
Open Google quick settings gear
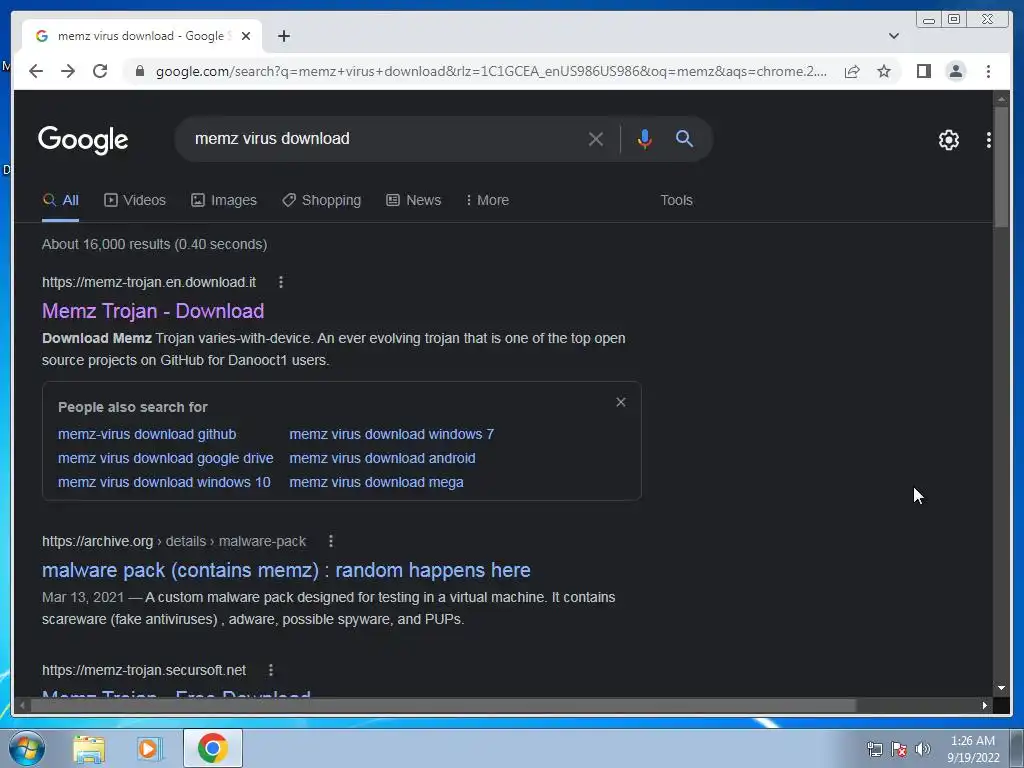pos(948,140)
